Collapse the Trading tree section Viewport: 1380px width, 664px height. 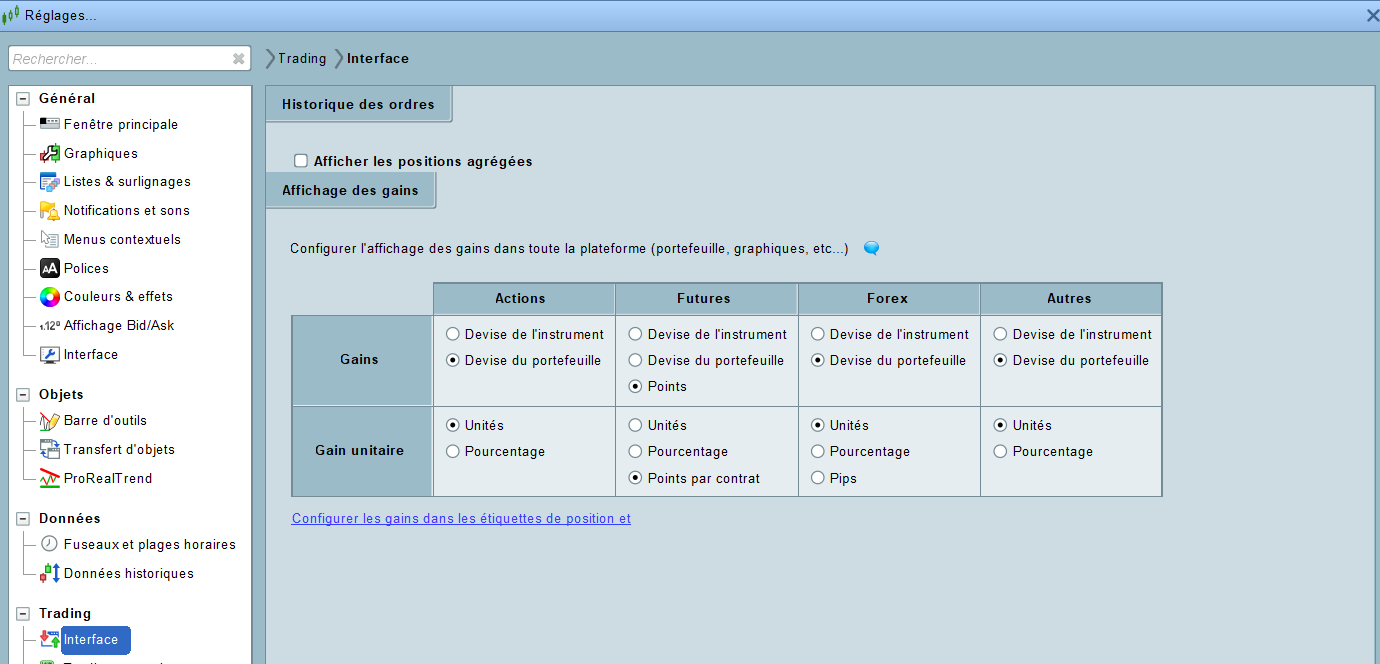click(23, 614)
